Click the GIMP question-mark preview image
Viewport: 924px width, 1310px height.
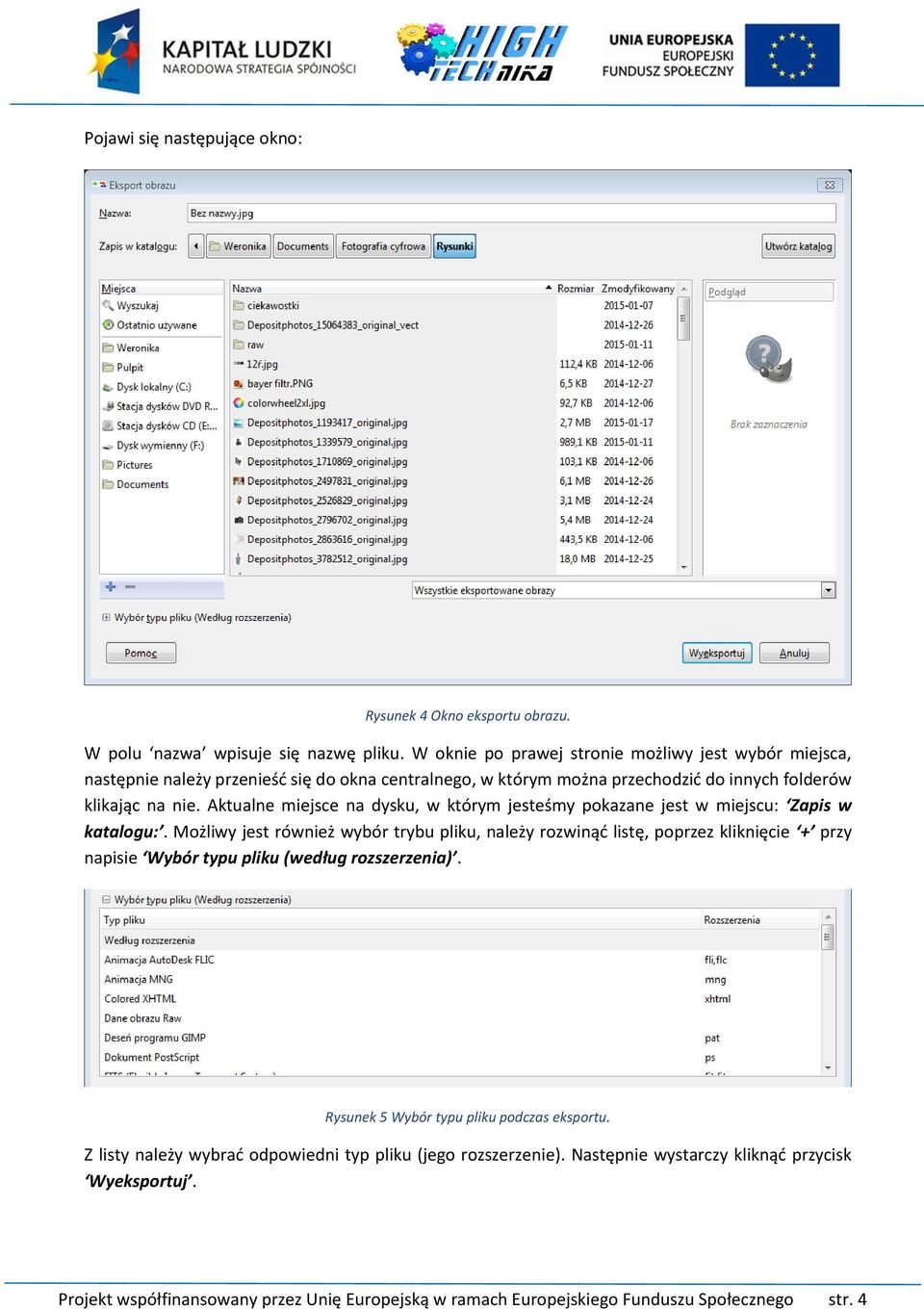coord(768,359)
